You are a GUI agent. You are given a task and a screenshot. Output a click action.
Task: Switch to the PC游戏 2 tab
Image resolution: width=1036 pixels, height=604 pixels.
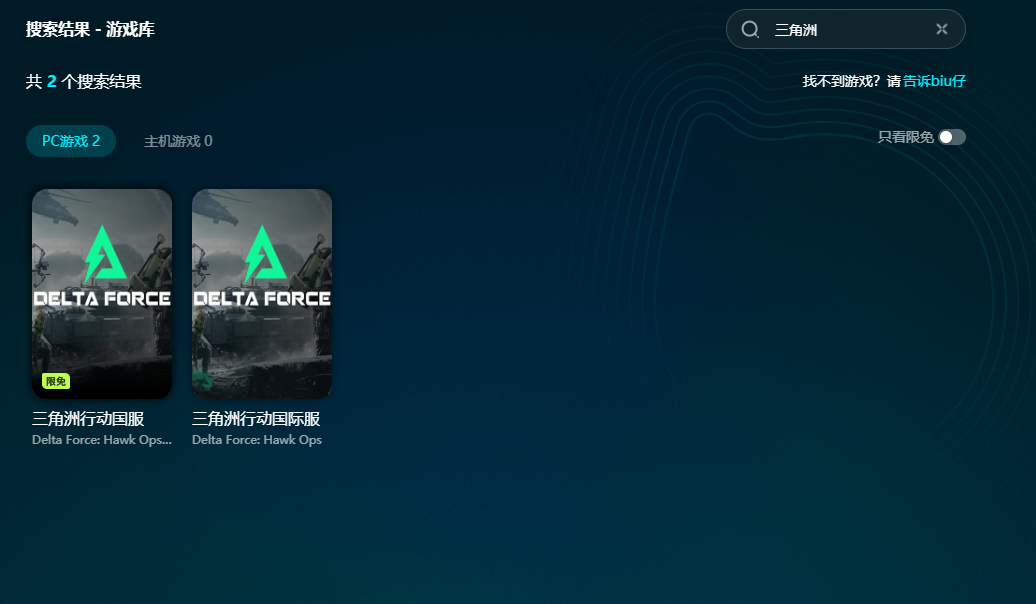71,141
